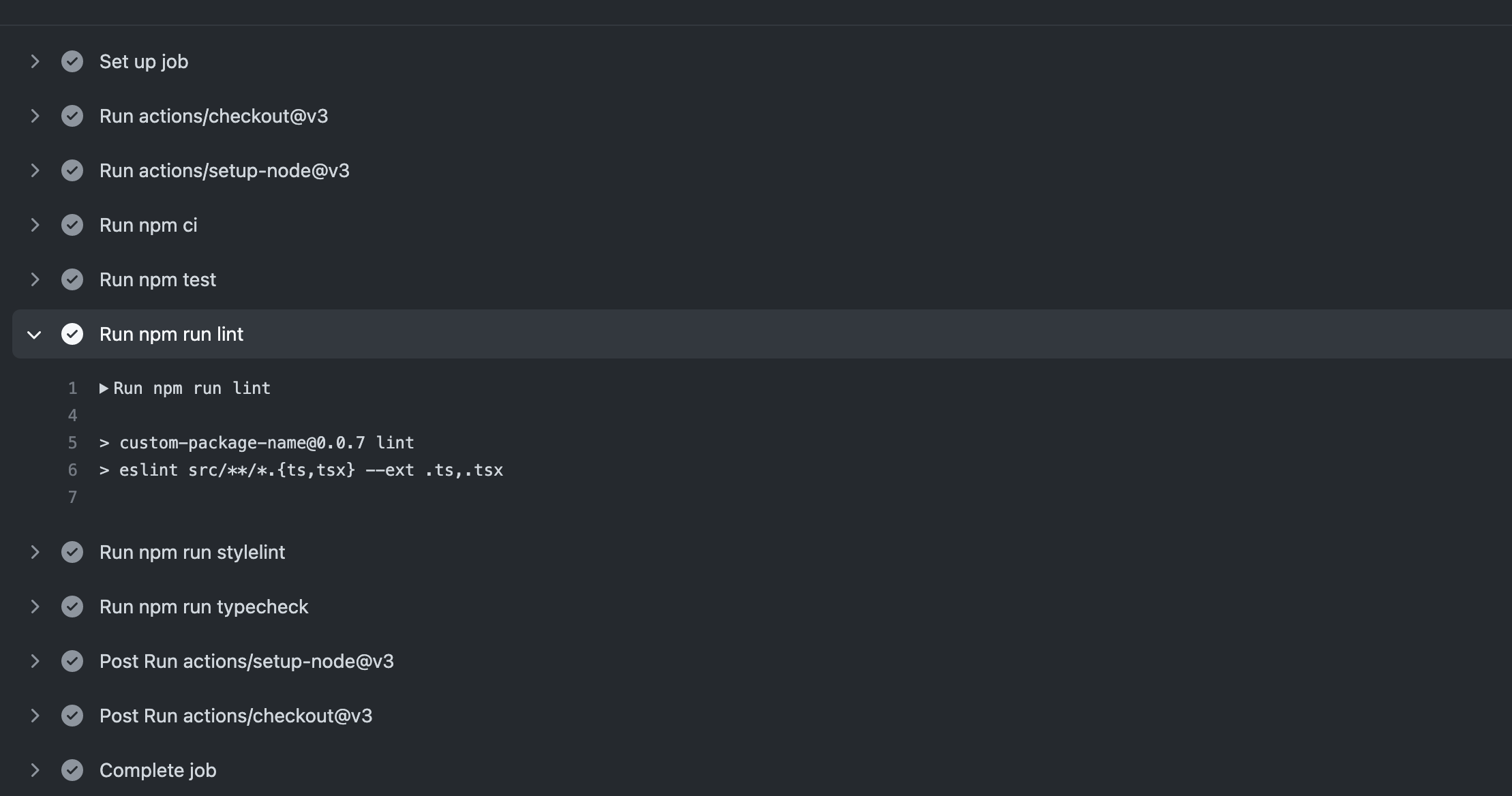Click the status check icon for Run npm ci
1512x796 pixels.
[72, 225]
